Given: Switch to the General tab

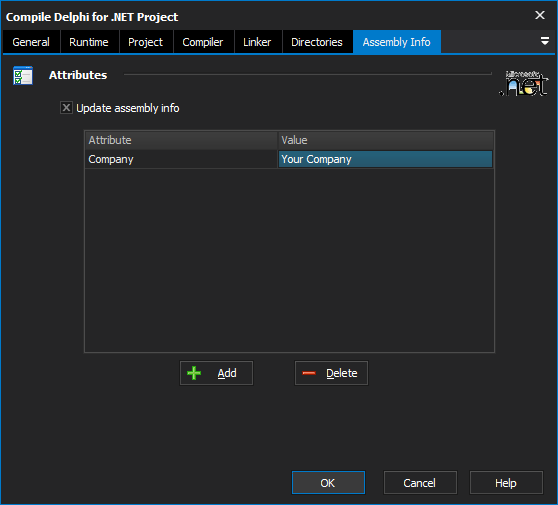Looking at the screenshot, I should (31, 42).
